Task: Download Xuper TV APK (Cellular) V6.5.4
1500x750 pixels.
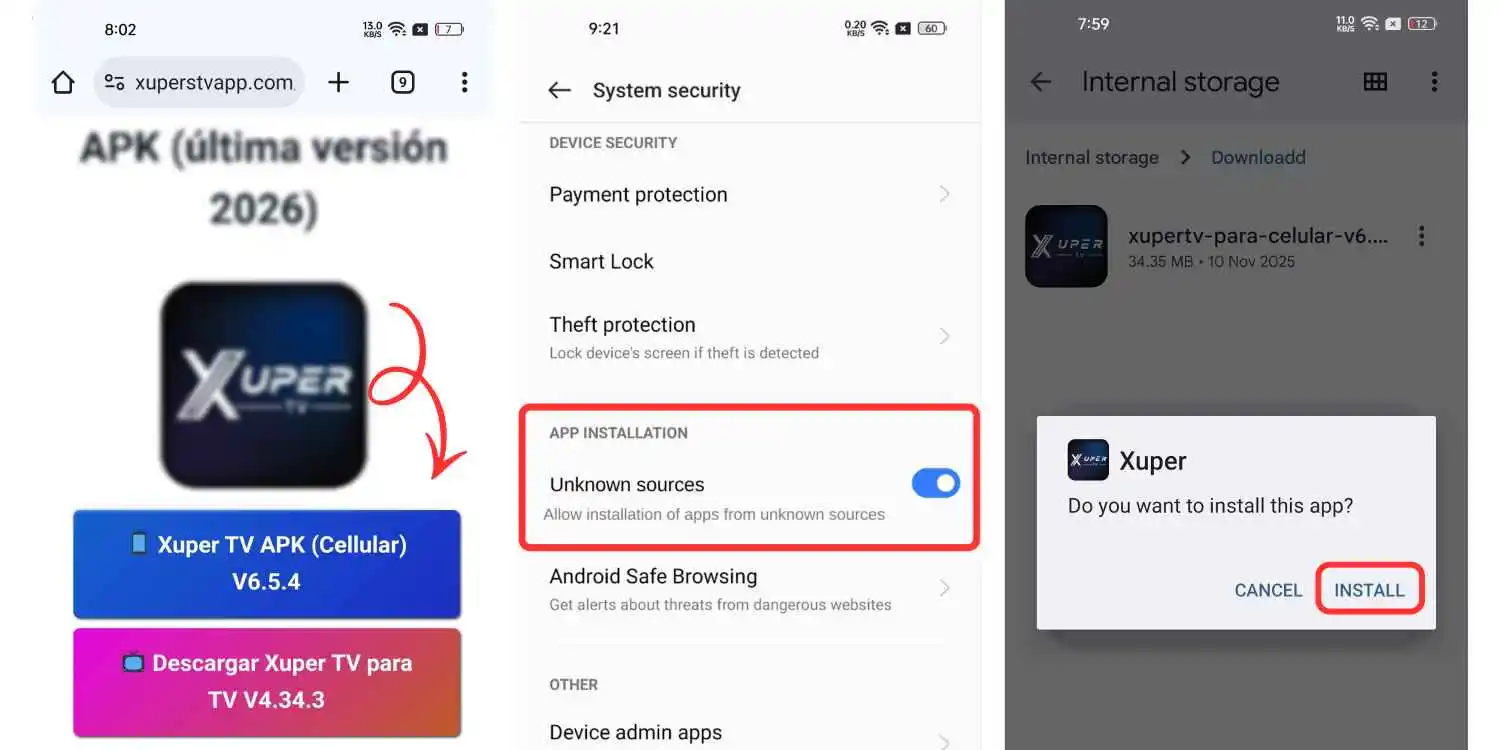Action: pos(267,564)
